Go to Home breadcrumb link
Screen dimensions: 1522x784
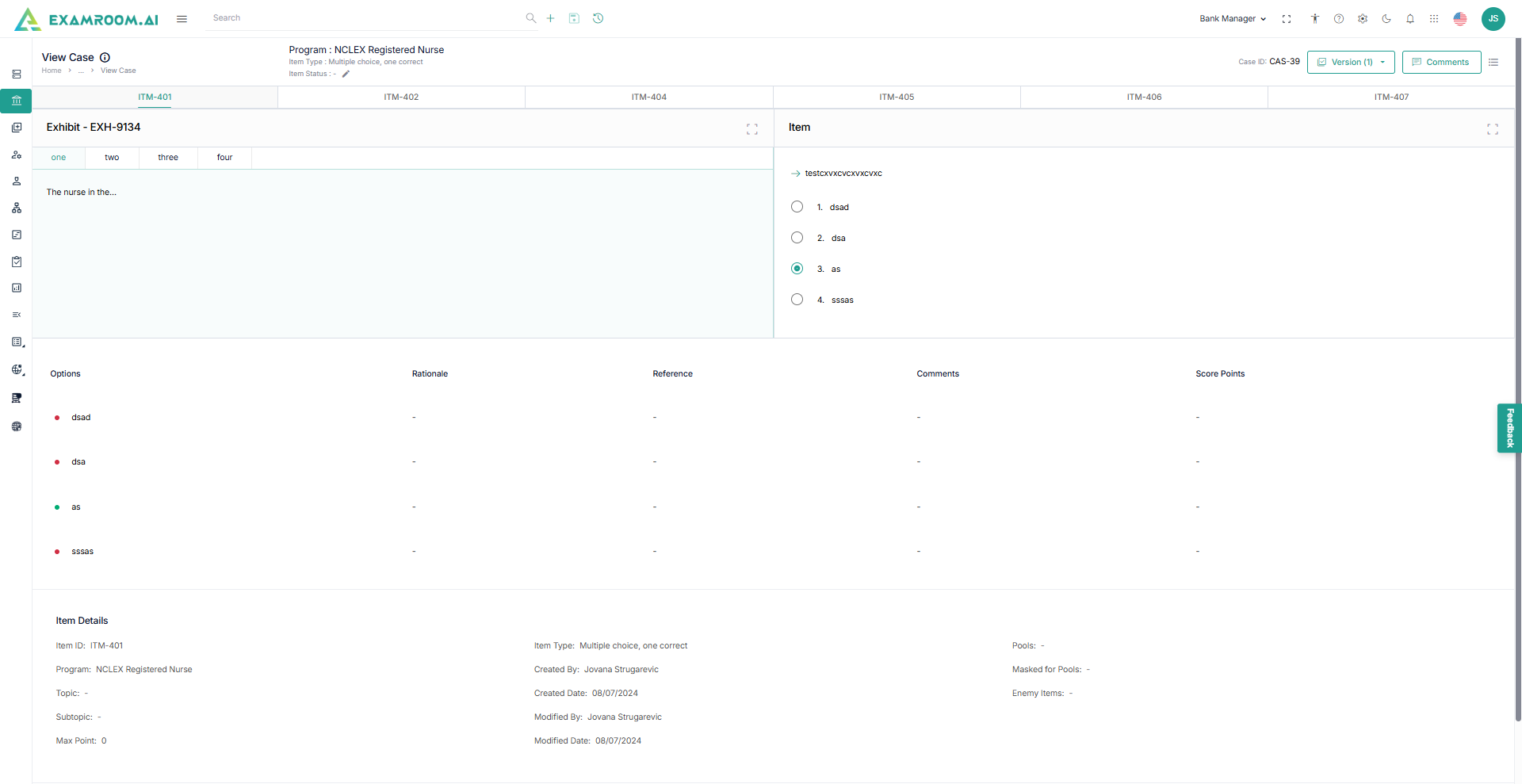point(52,71)
